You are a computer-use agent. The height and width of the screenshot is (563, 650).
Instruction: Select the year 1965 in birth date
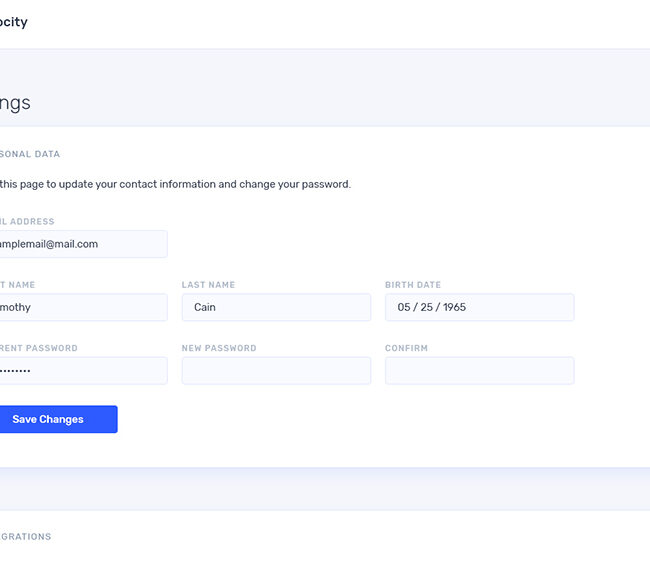point(454,307)
